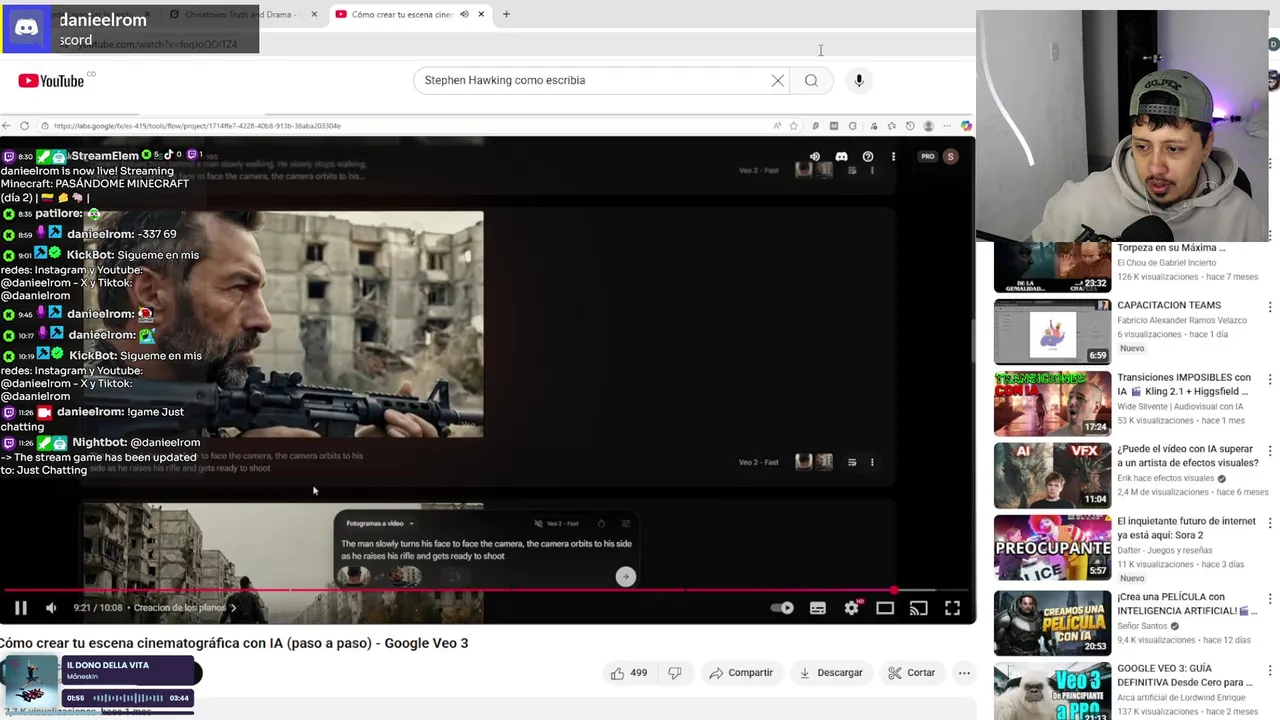Open '¡Crea una PELÍCULA con INTELIGENCIA ARTIFICIAL' video
The height and width of the screenshot is (720, 1280).
point(1185,604)
